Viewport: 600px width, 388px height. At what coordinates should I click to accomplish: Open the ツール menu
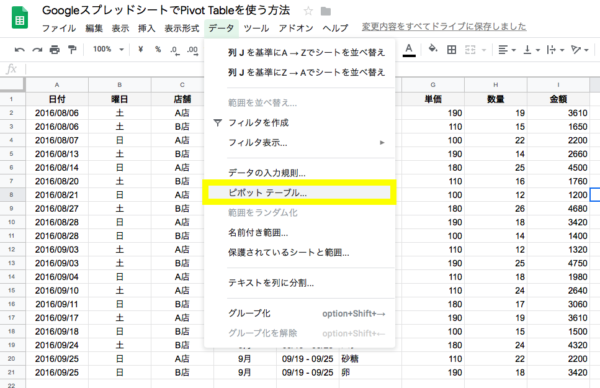tap(256, 28)
